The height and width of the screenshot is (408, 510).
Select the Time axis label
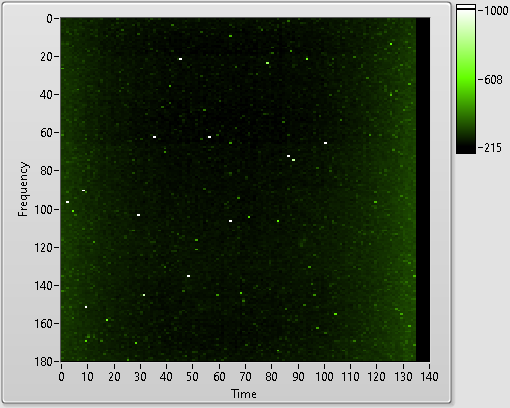(244, 394)
